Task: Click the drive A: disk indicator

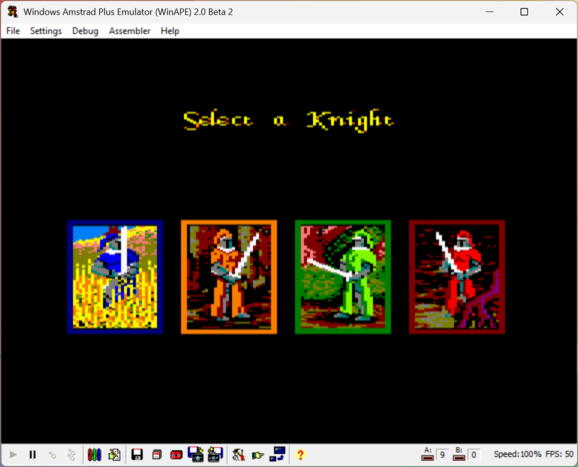Action: tap(428, 454)
